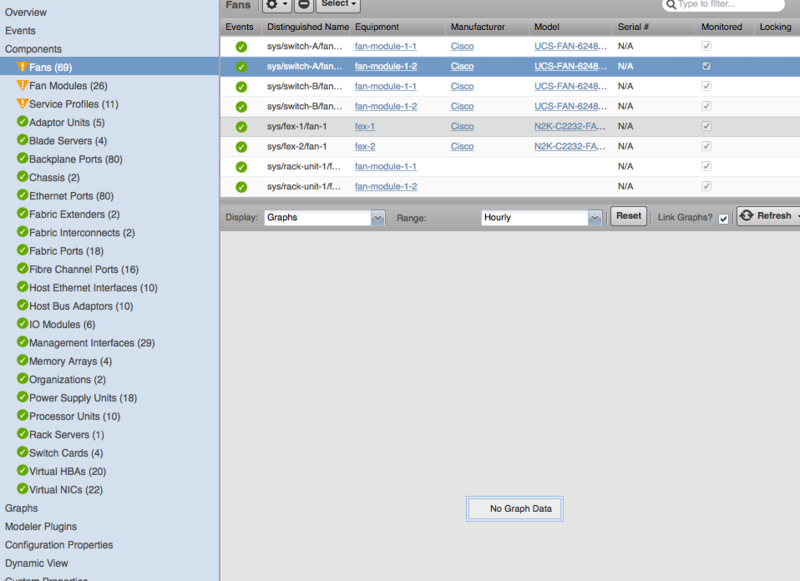
Task: Click green status icon beside Processor Units (10)
Action: pos(22,415)
